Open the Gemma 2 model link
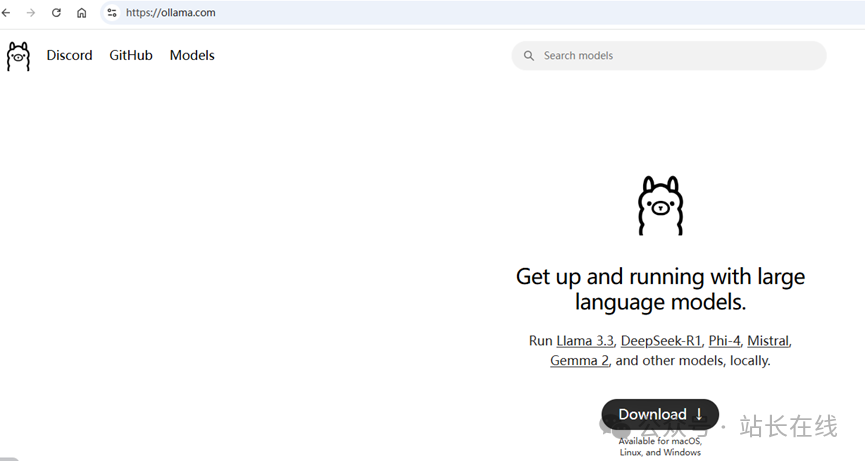This screenshot has height=461, width=865. click(579, 361)
